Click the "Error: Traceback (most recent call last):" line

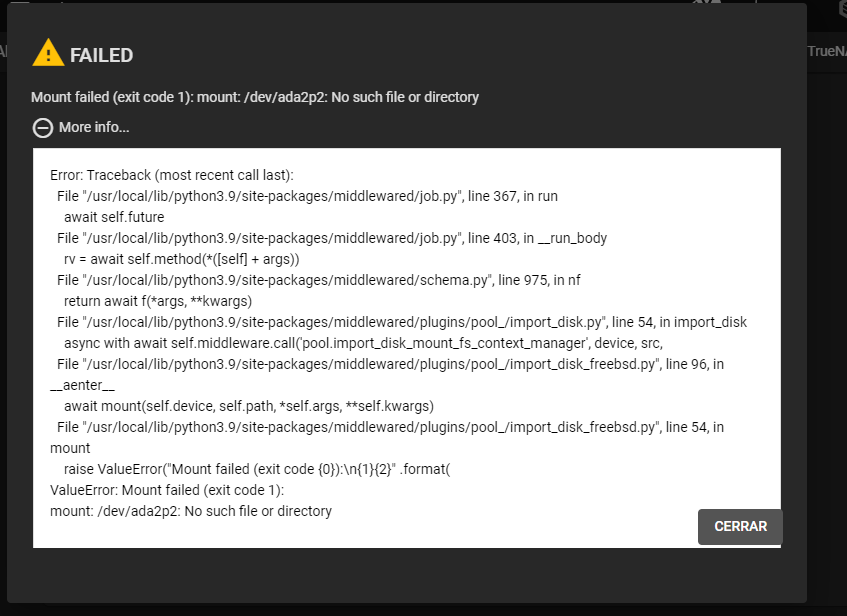tap(171, 175)
